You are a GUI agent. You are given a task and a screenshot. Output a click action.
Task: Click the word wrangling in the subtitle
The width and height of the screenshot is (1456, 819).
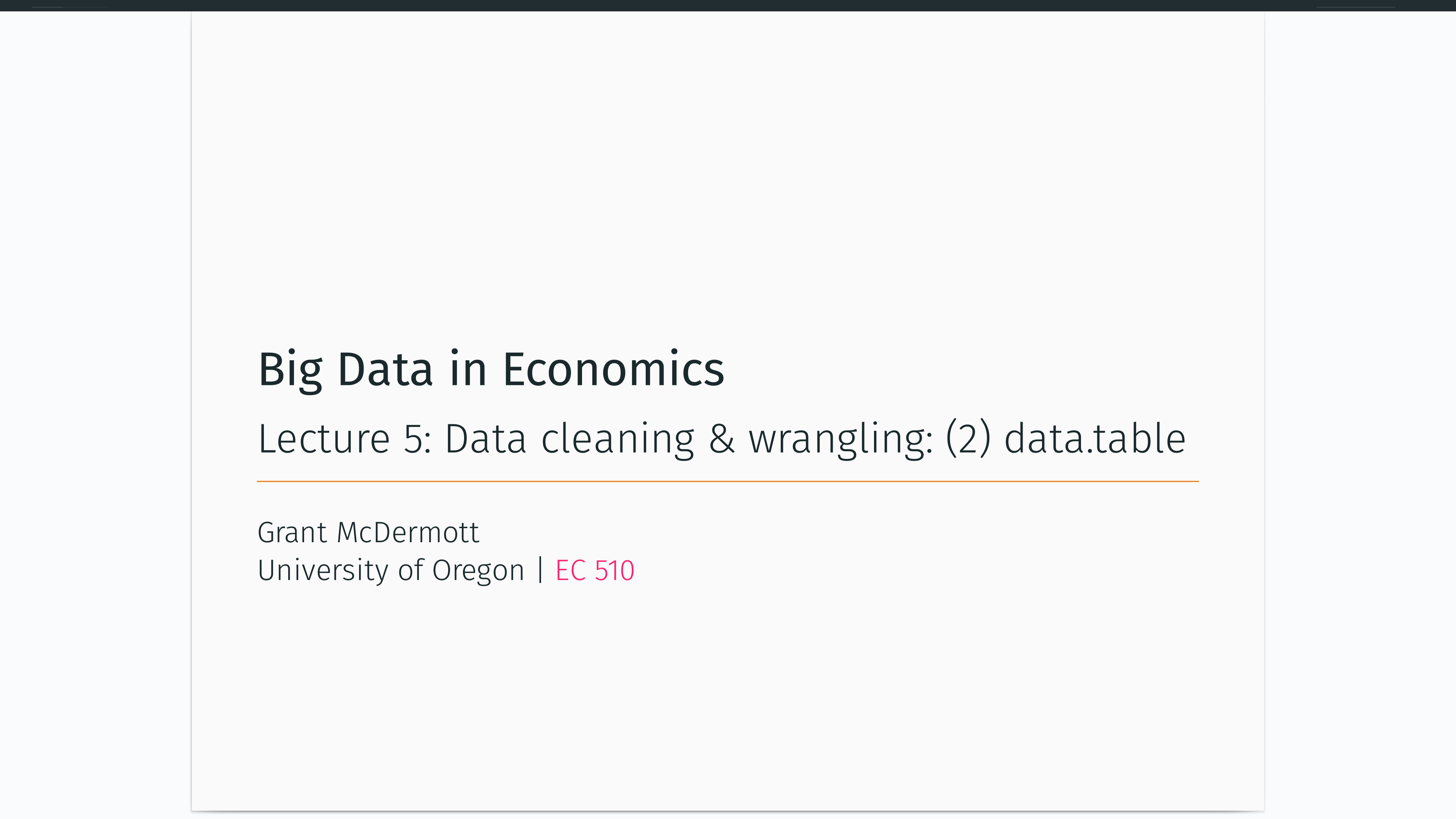pyautogui.click(x=841, y=441)
